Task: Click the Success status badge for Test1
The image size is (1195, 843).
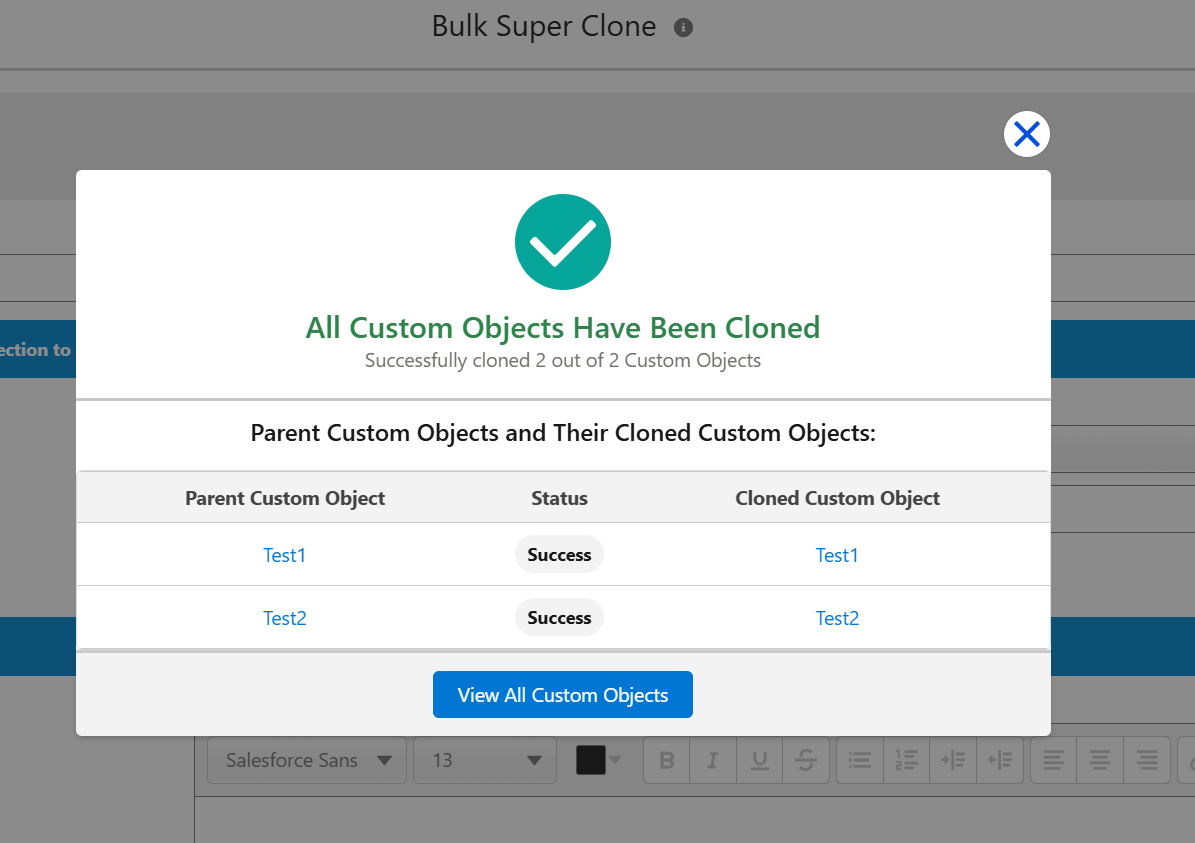Action: point(559,555)
